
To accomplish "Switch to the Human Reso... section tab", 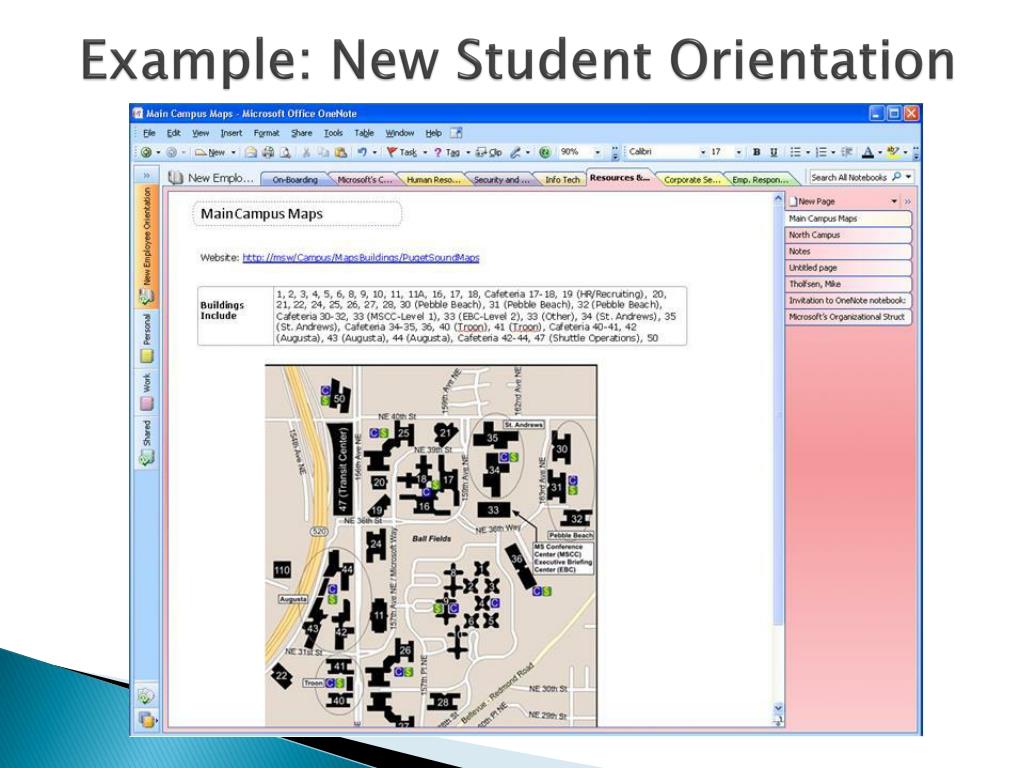I will 433,180.
